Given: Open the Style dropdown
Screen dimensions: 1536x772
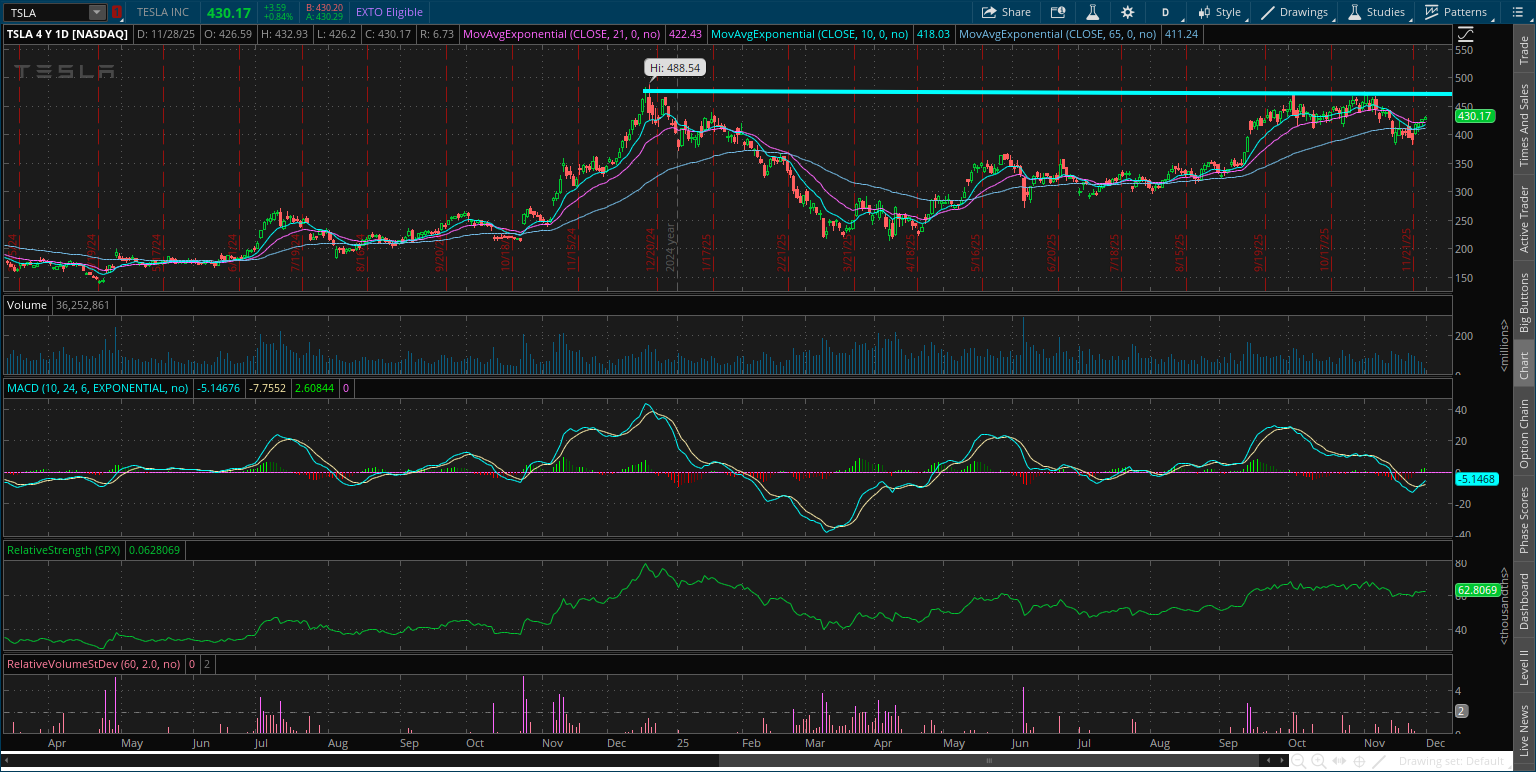Looking at the screenshot, I should pos(1219,12).
